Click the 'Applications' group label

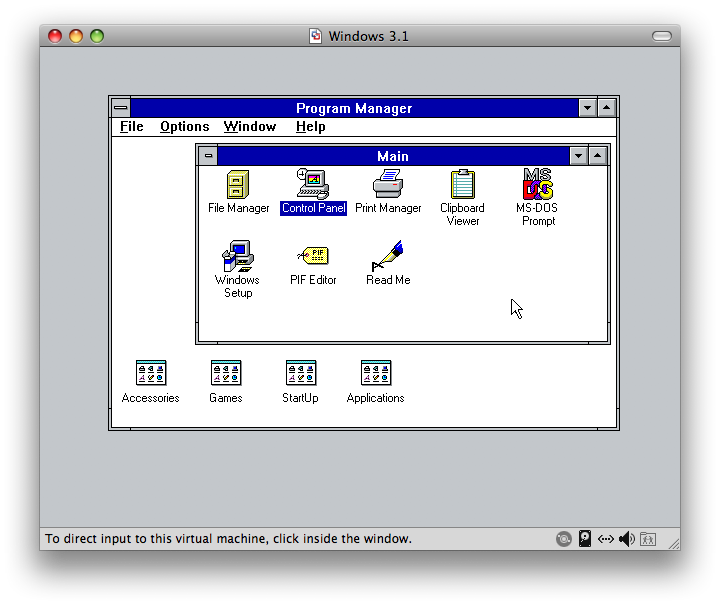(376, 398)
